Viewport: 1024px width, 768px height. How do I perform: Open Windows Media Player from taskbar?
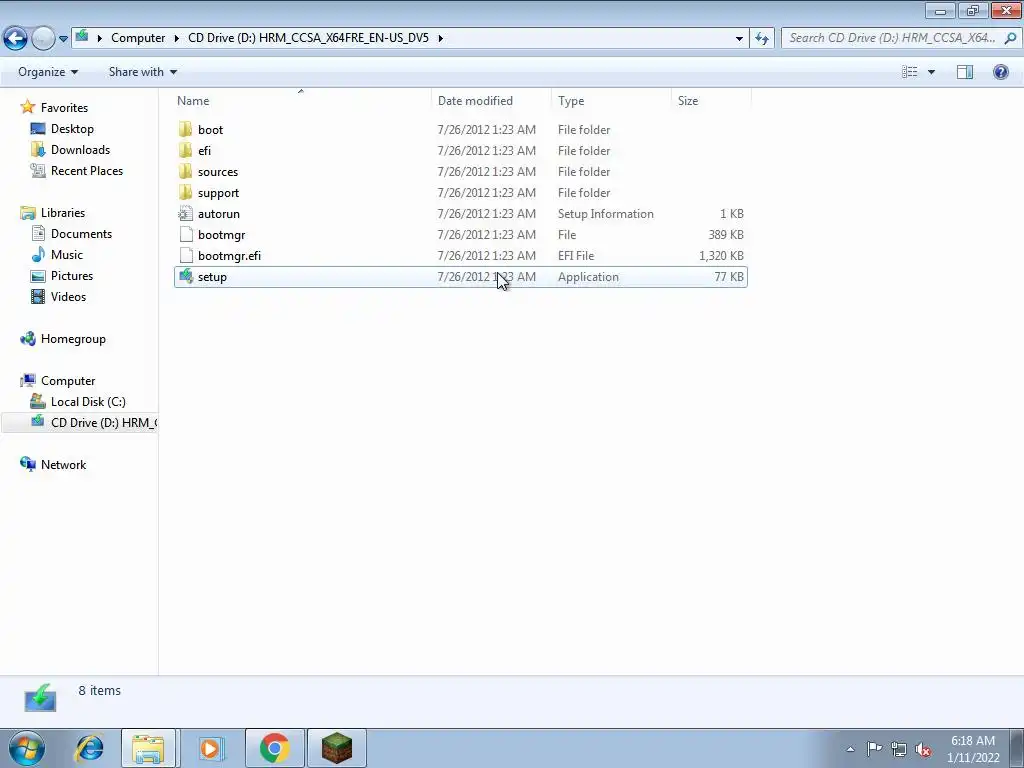[x=212, y=748]
